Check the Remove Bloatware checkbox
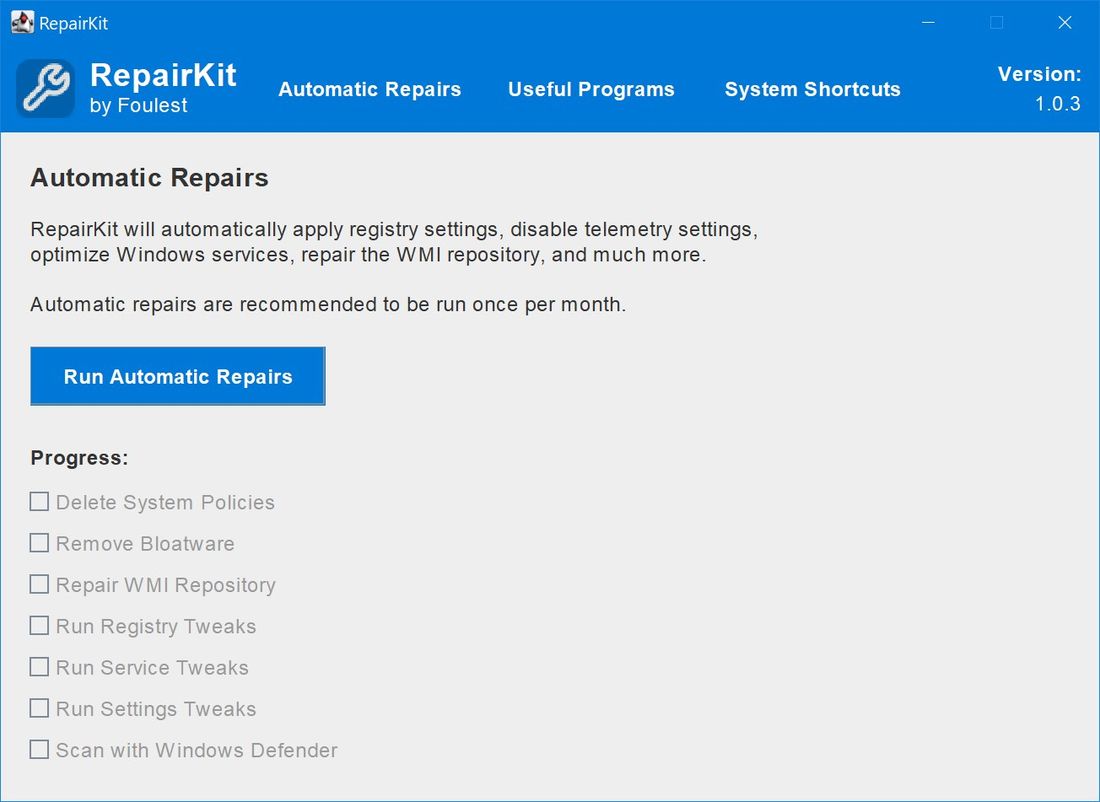Viewport: 1100px width, 802px height. (x=39, y=542)
